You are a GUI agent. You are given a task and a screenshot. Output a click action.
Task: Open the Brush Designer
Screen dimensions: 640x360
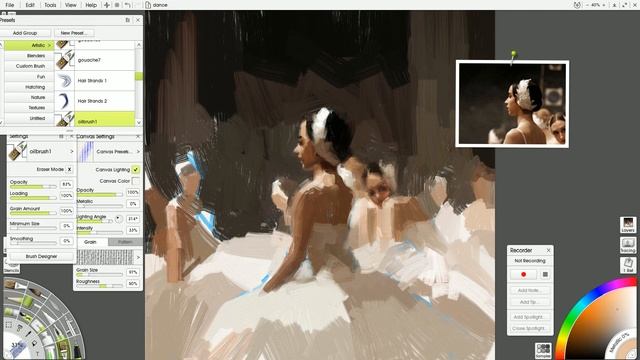(41, 256)
